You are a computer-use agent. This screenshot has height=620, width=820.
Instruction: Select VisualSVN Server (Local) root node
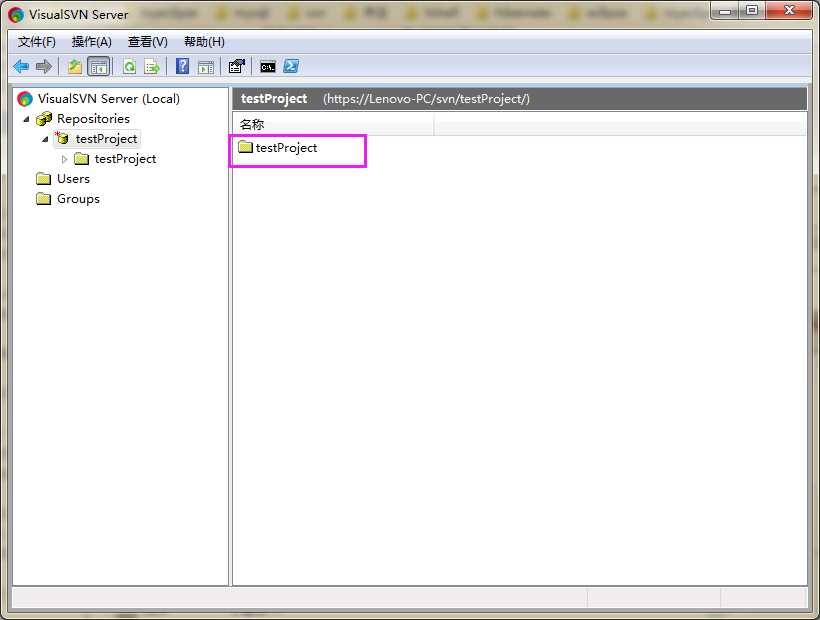108,99
